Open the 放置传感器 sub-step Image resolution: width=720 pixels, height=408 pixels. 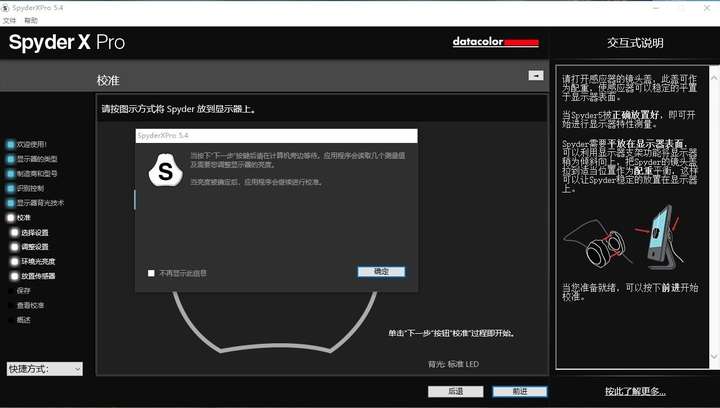(33, 276)
